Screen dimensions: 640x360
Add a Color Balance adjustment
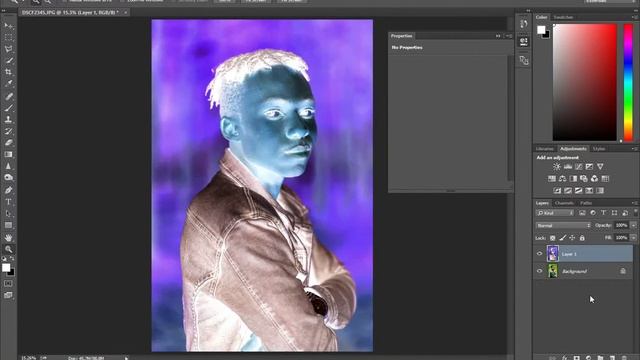(562, 178)
